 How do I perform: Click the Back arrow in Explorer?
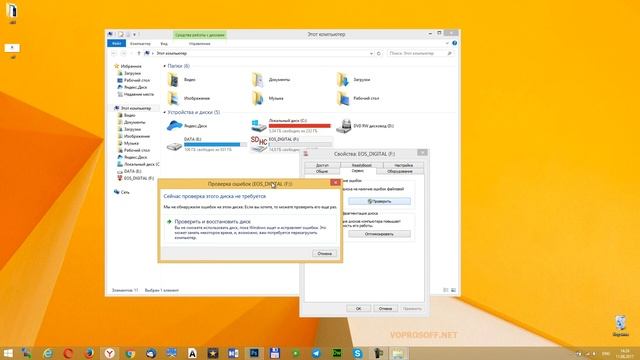(x=114, y=53)
